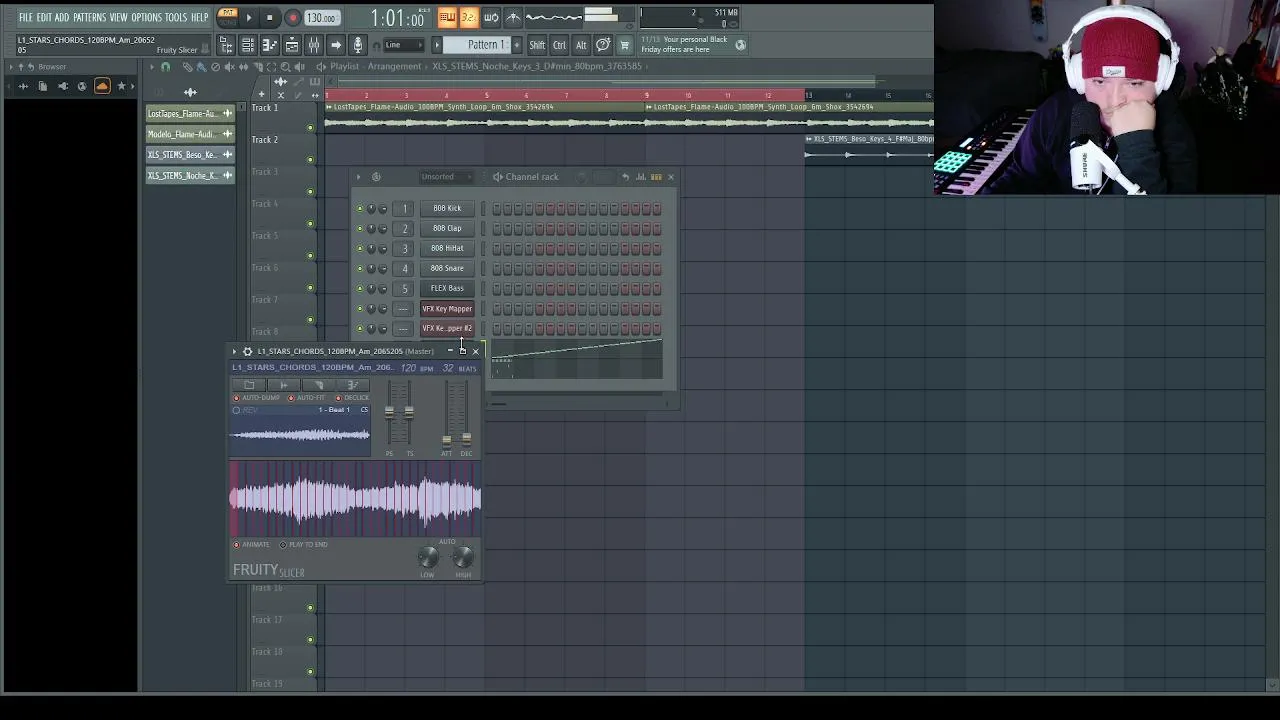
Task: Select LostTapes_Flame-Au clip in playlist picker
Action: [x=189, y=114]
